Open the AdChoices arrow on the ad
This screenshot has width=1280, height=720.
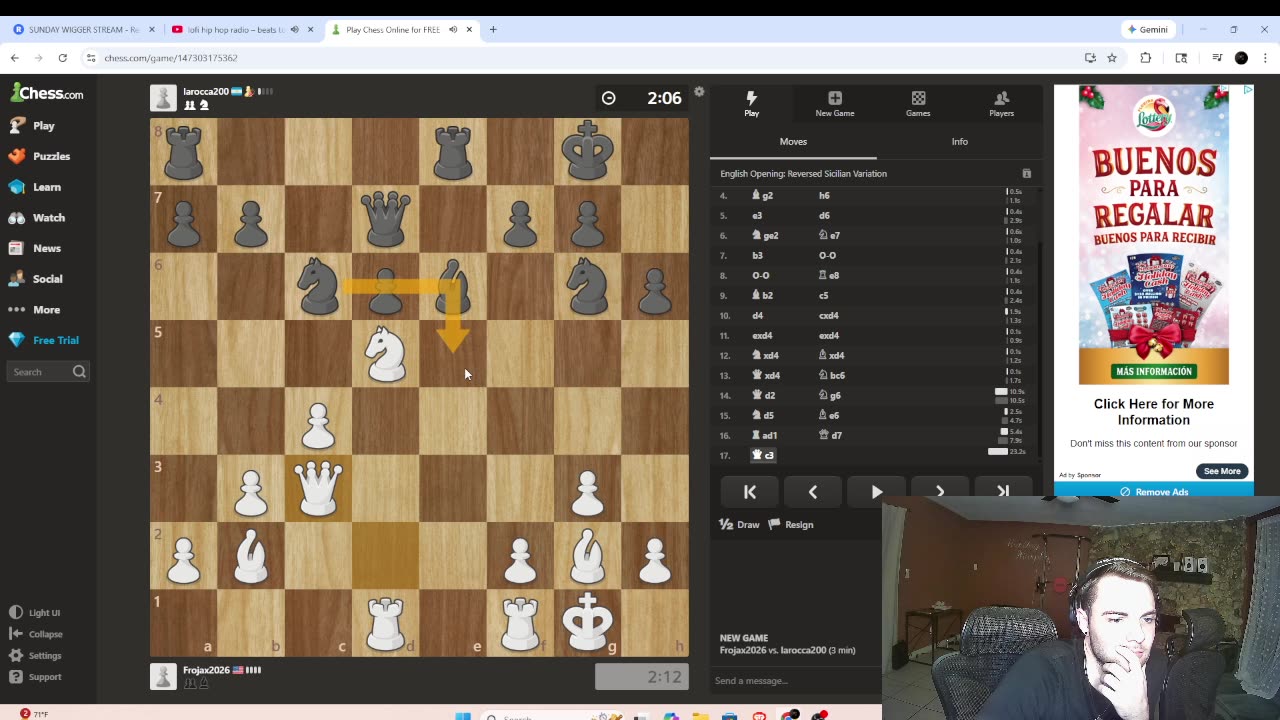coord(1247,90)
